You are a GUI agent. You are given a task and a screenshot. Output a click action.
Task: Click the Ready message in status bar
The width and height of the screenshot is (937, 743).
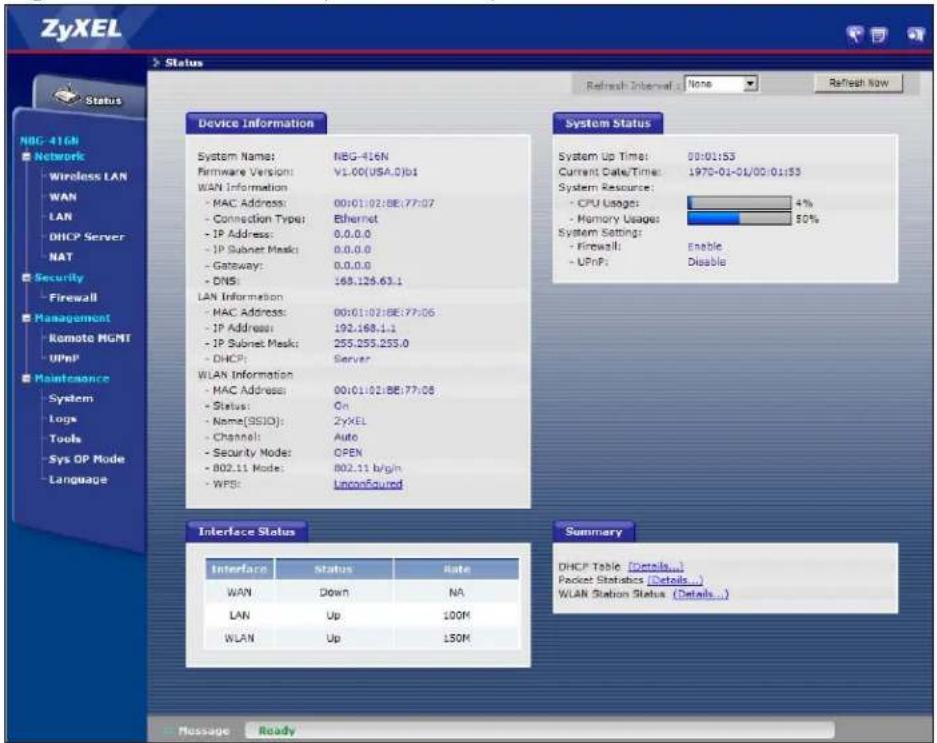click(x=277, y=730)
